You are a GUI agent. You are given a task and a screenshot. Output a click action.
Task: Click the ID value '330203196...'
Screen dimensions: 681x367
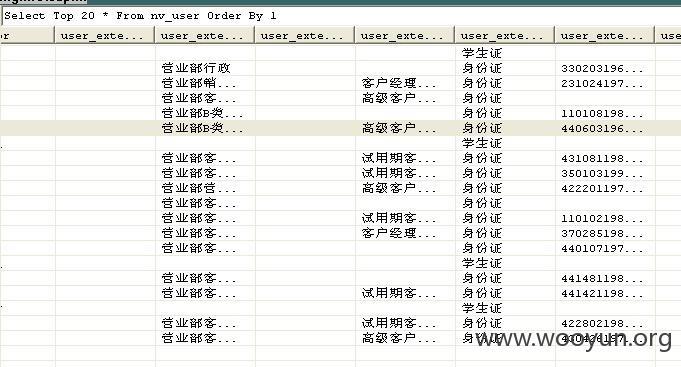tap(602, 69)
